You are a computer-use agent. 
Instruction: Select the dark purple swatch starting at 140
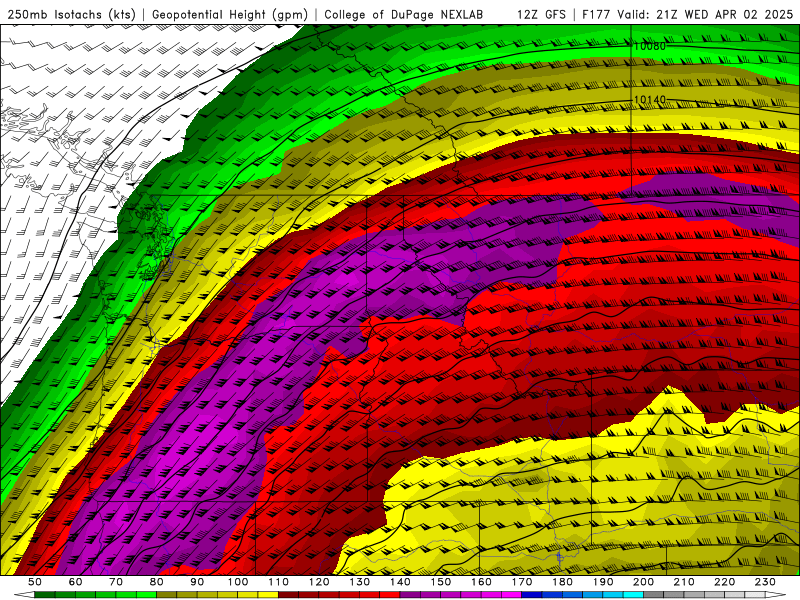tap(410, 594)
